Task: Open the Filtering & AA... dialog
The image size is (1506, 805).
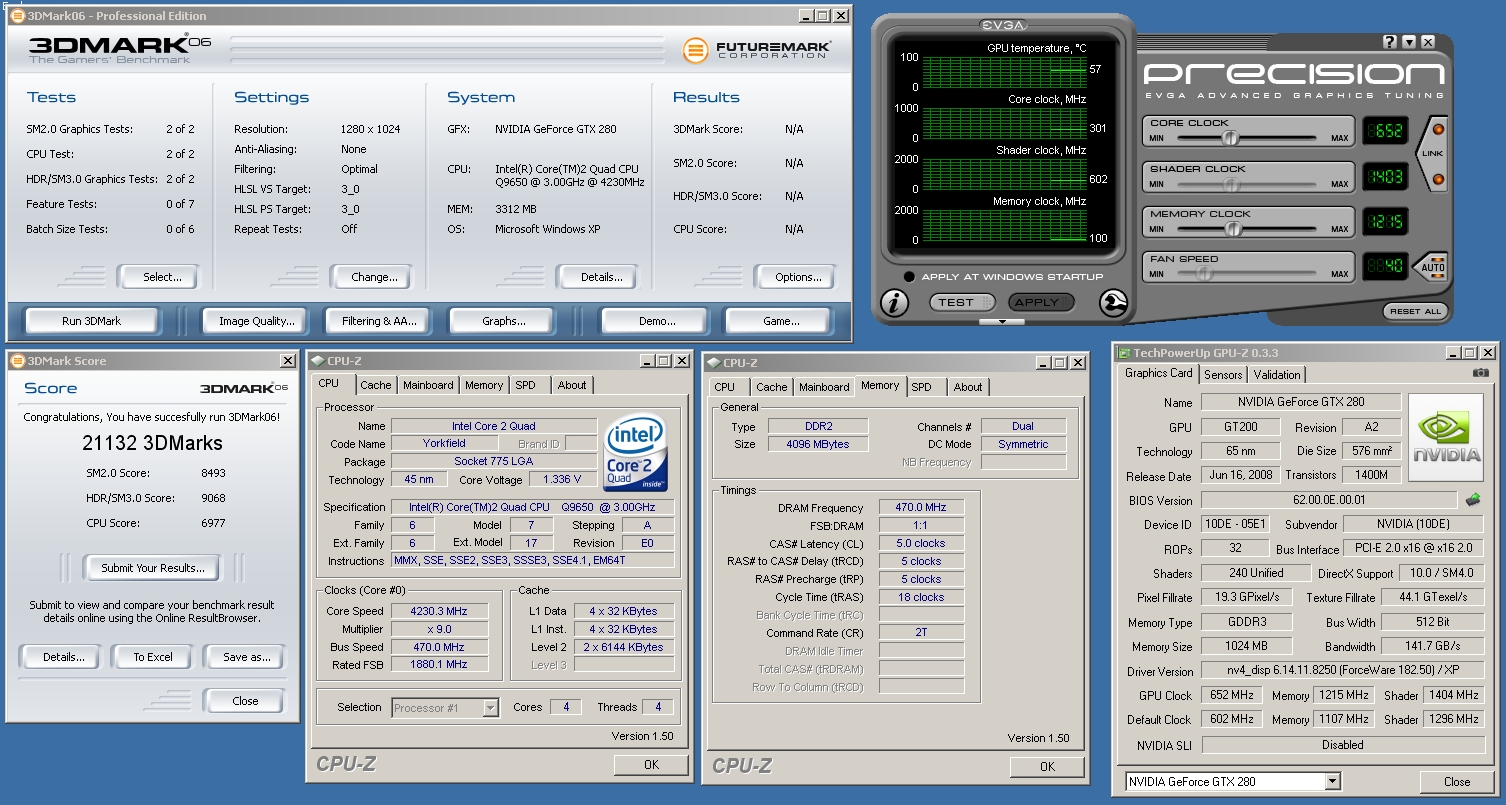Action: point(379,321)
